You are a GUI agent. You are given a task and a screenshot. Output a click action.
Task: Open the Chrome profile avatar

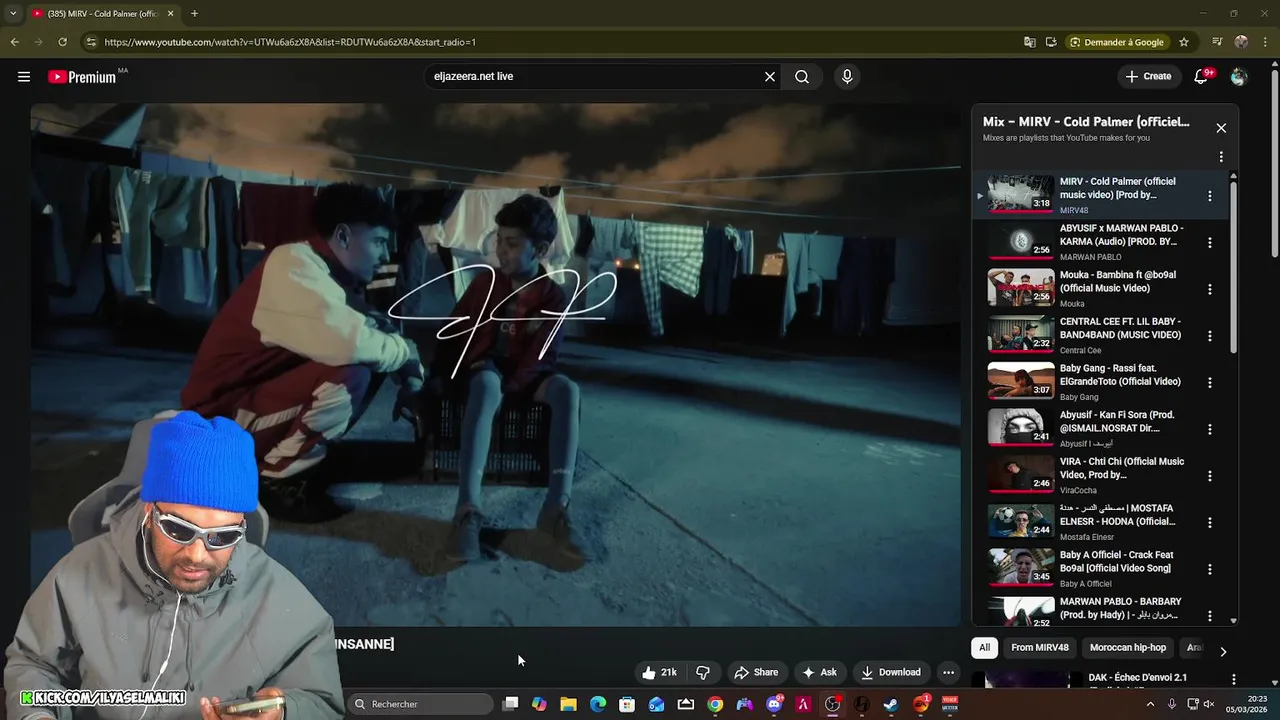click(1241, 42)
